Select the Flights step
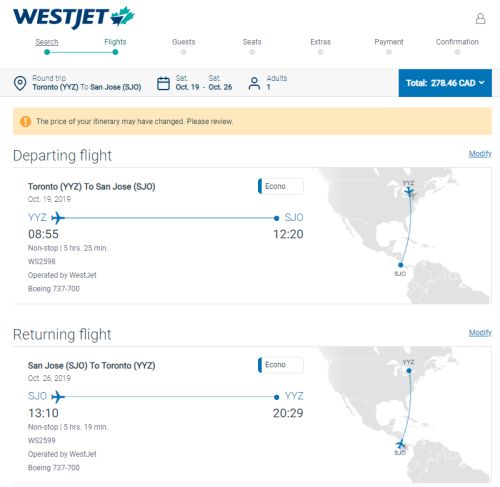The image size is (500, 487). point(115,42)
